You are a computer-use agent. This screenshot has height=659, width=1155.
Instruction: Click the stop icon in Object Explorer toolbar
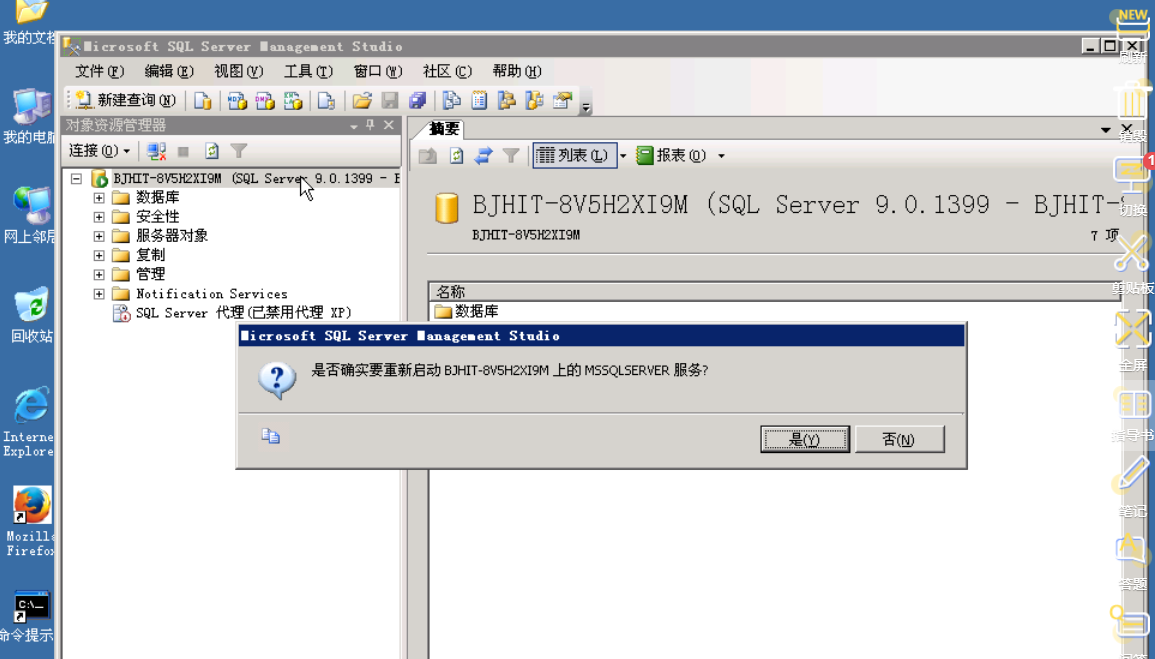tap(184, 150)
